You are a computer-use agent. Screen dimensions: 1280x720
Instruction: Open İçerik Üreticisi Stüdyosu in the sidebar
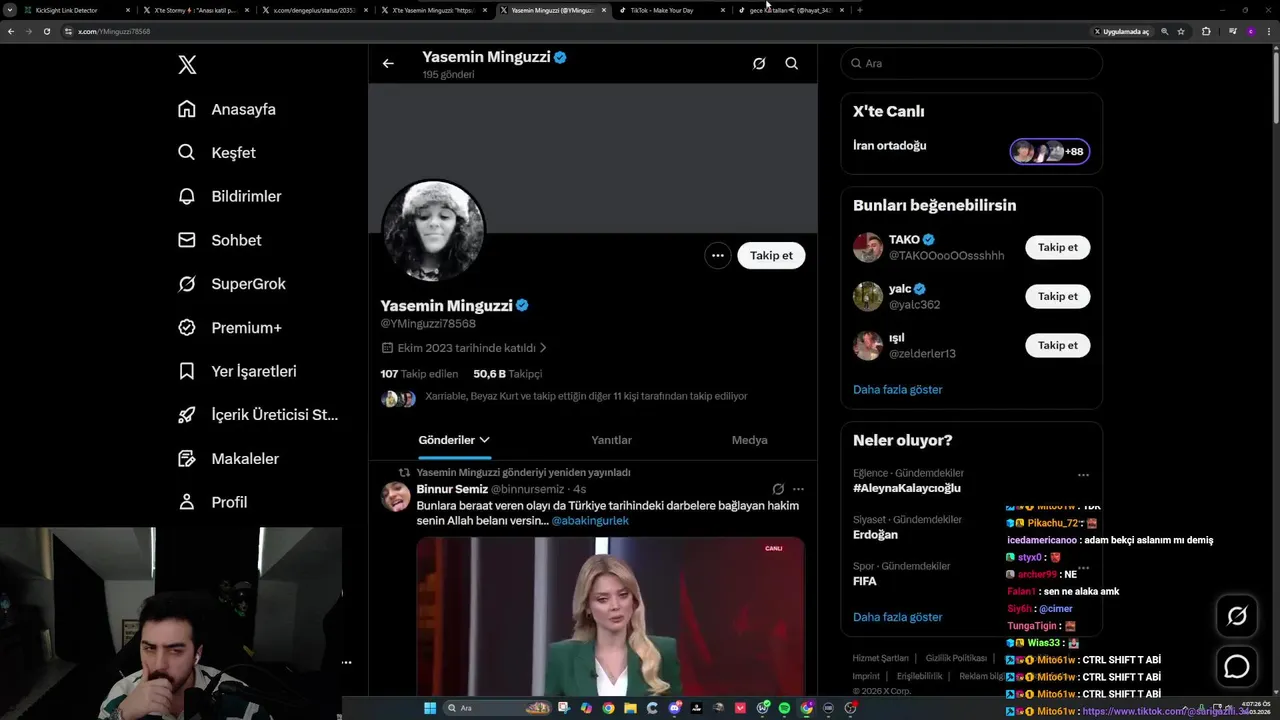pos(258,415)
